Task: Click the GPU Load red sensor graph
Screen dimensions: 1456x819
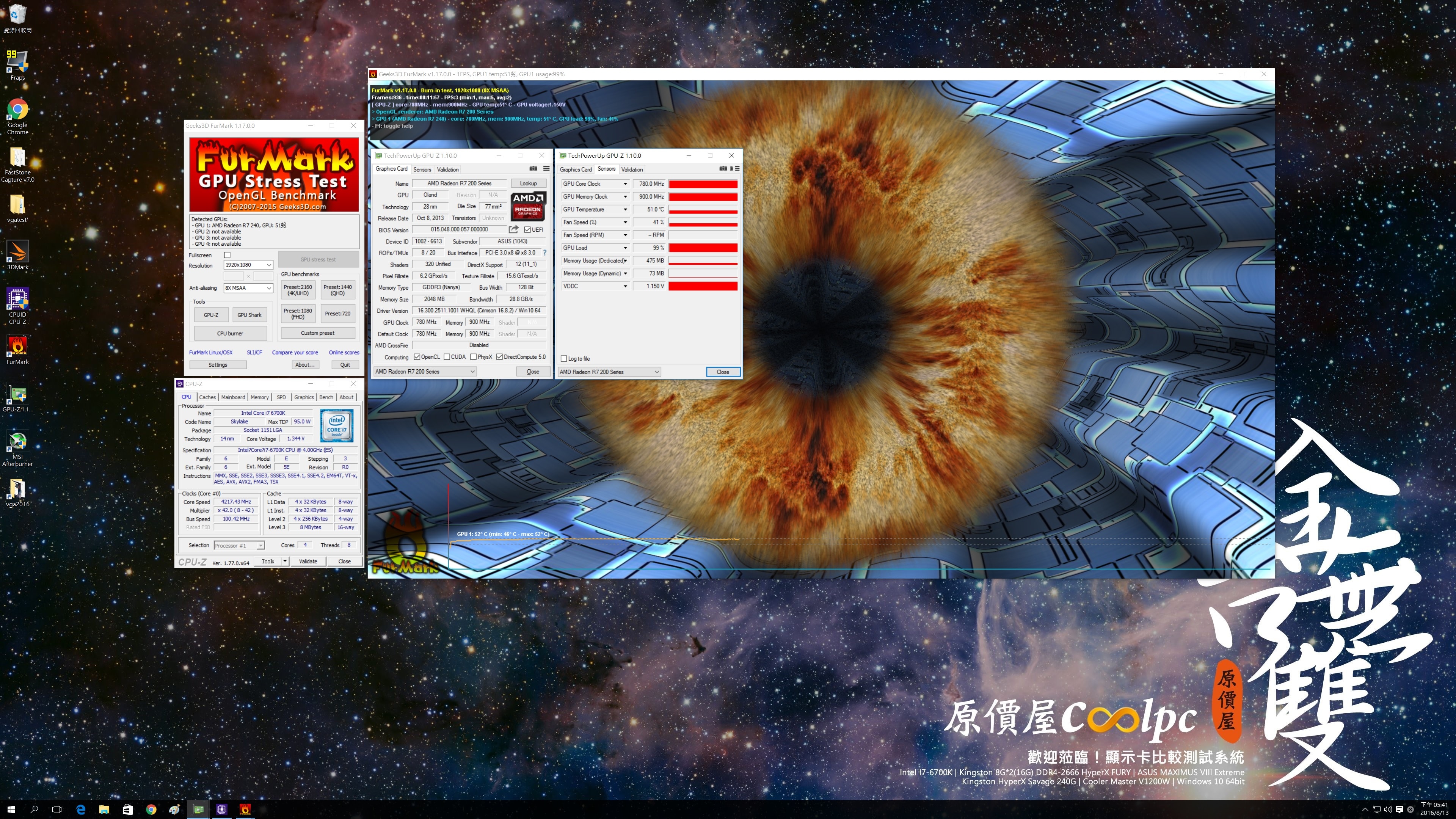Action: pyautogui.click(x=703, y=248)
